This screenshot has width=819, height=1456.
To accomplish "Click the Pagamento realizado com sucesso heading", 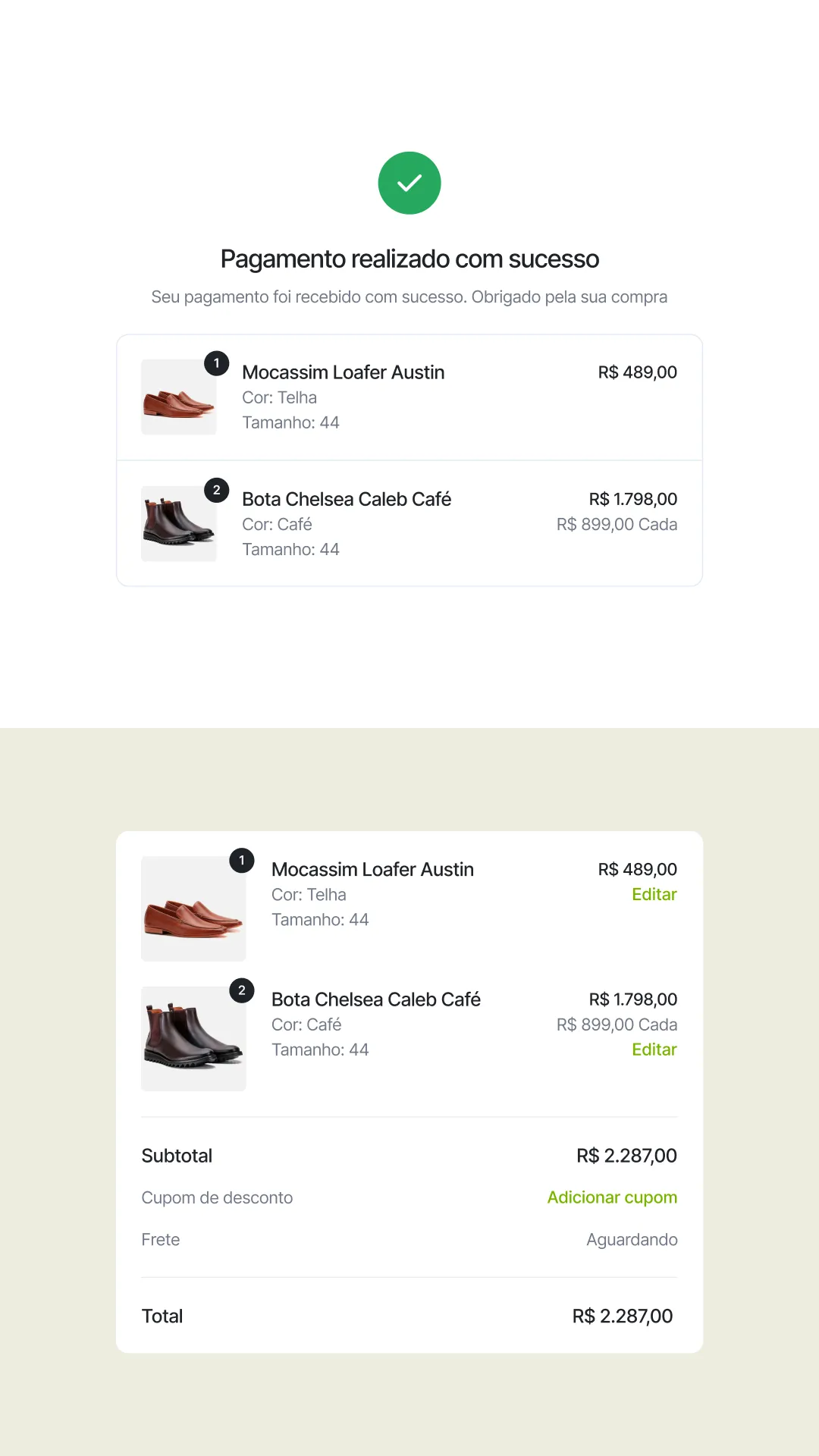I will [409, 259].
